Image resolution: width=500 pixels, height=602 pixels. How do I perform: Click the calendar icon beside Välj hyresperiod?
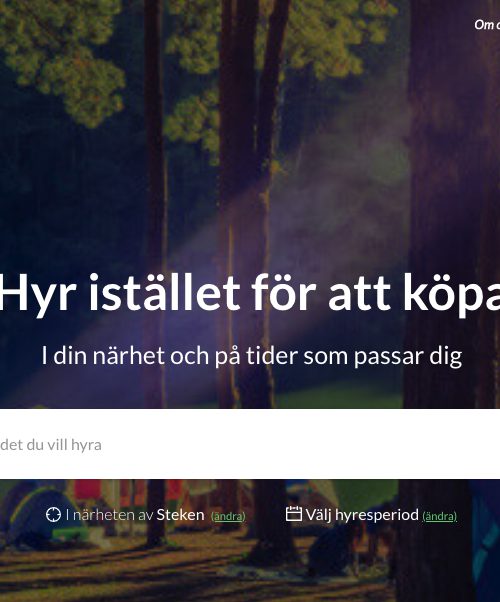294,514
